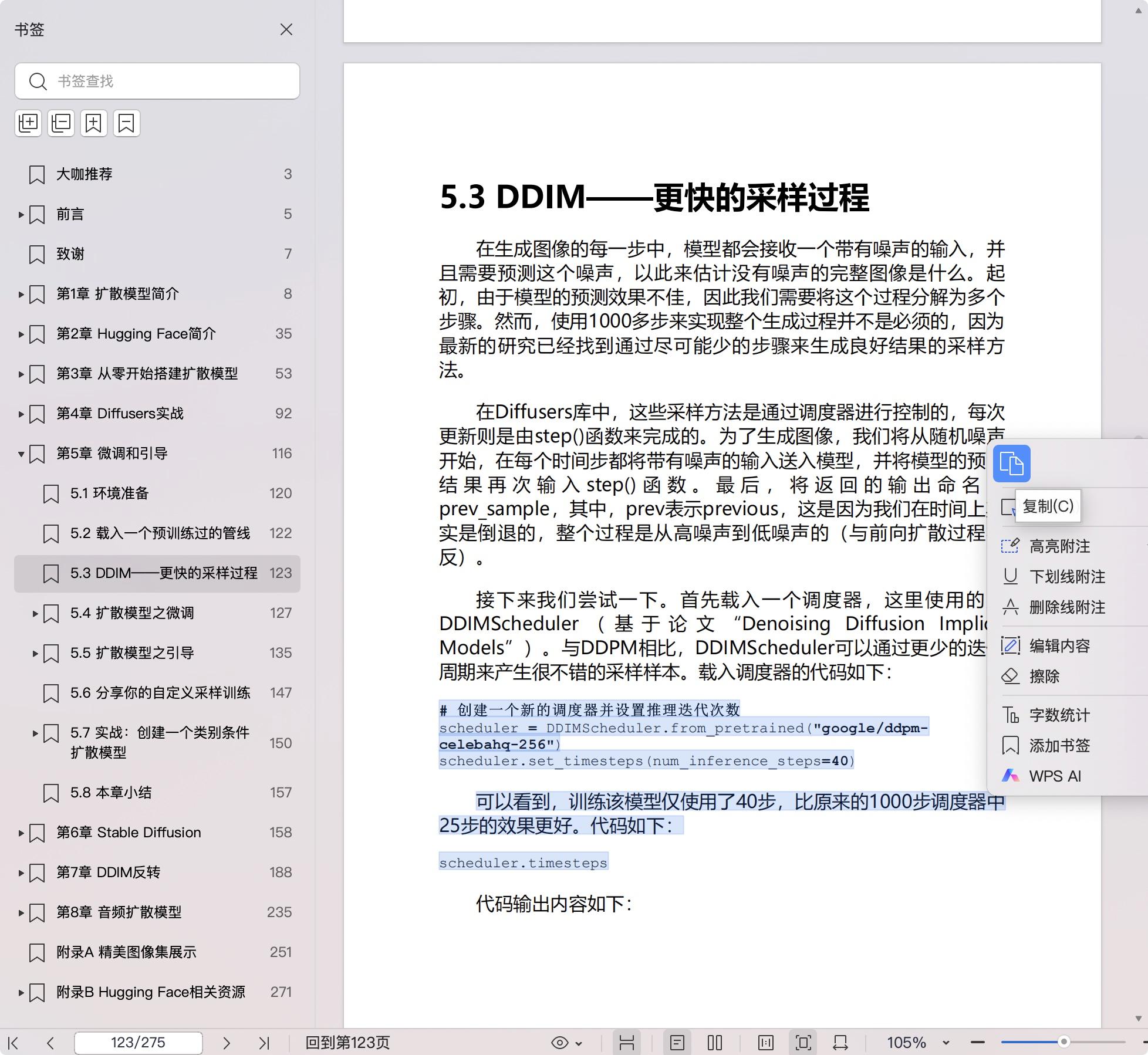Go to the previous page
1148x1055 pixels.
point(50,1043)
